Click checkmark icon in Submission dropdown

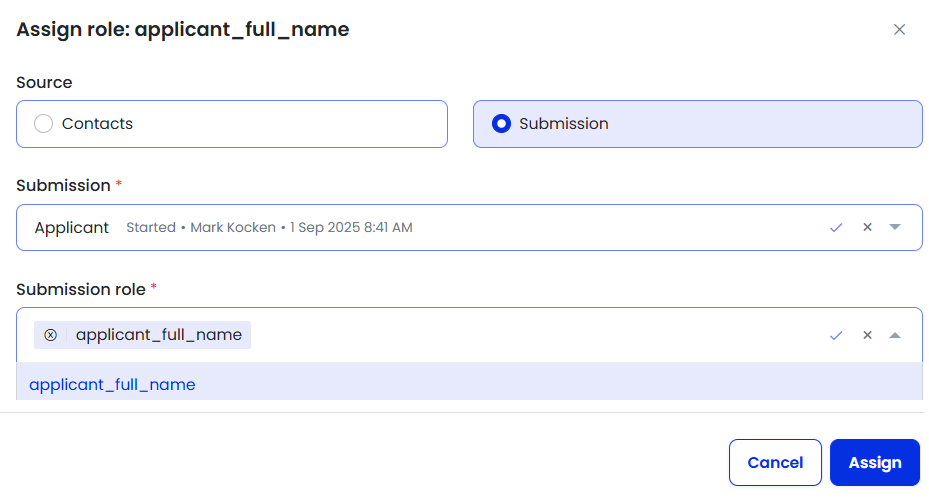[x=836, y=228]
